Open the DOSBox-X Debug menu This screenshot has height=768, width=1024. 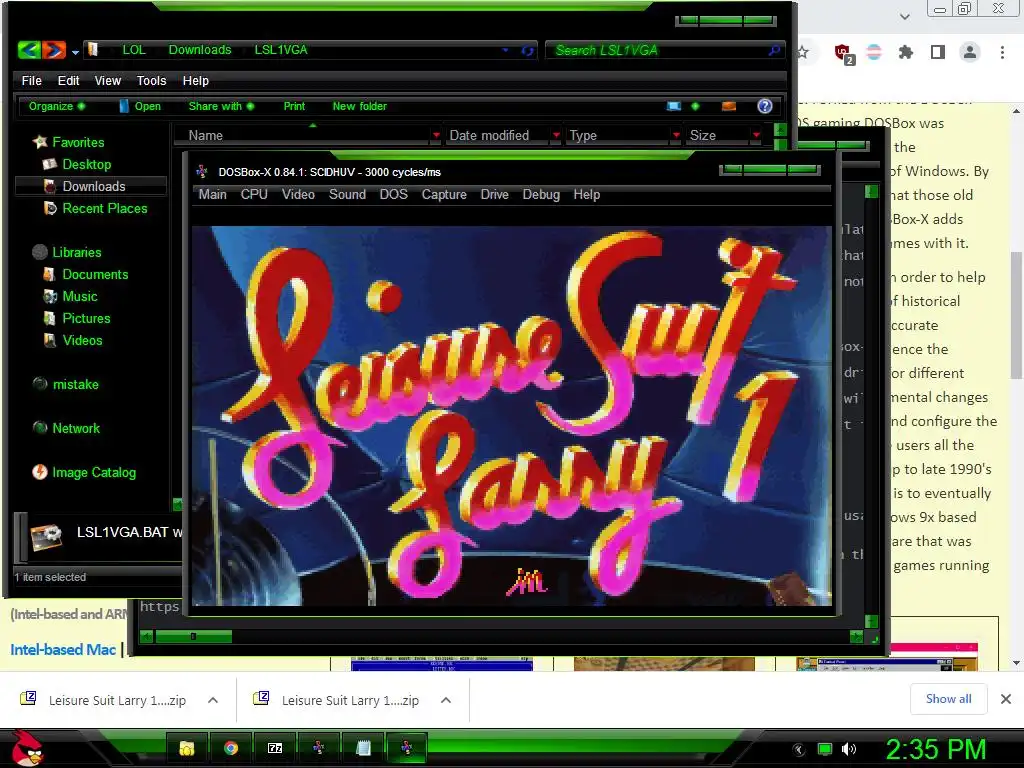point(541,195)
